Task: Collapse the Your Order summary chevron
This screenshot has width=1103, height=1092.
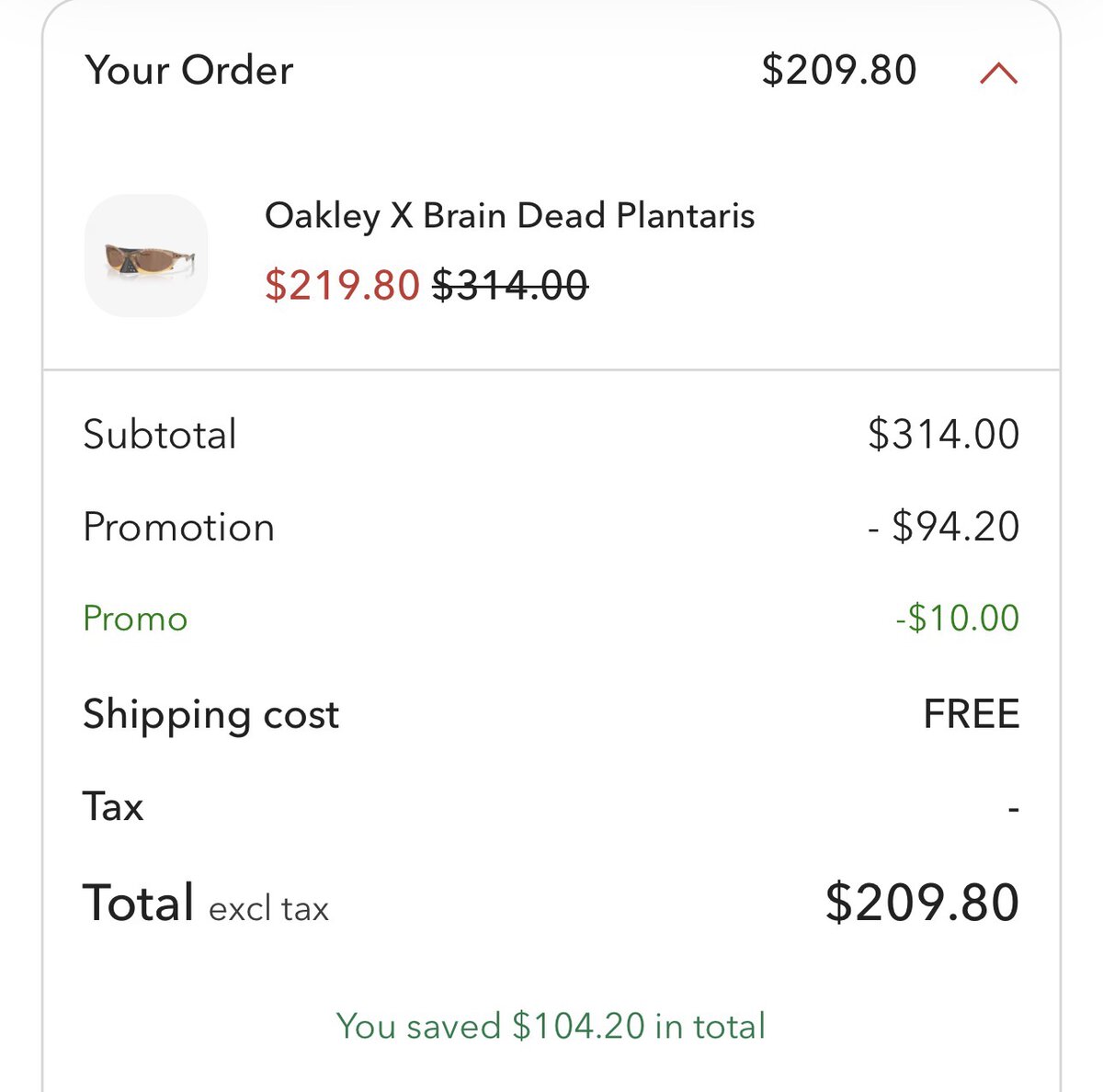Action: 998,74
